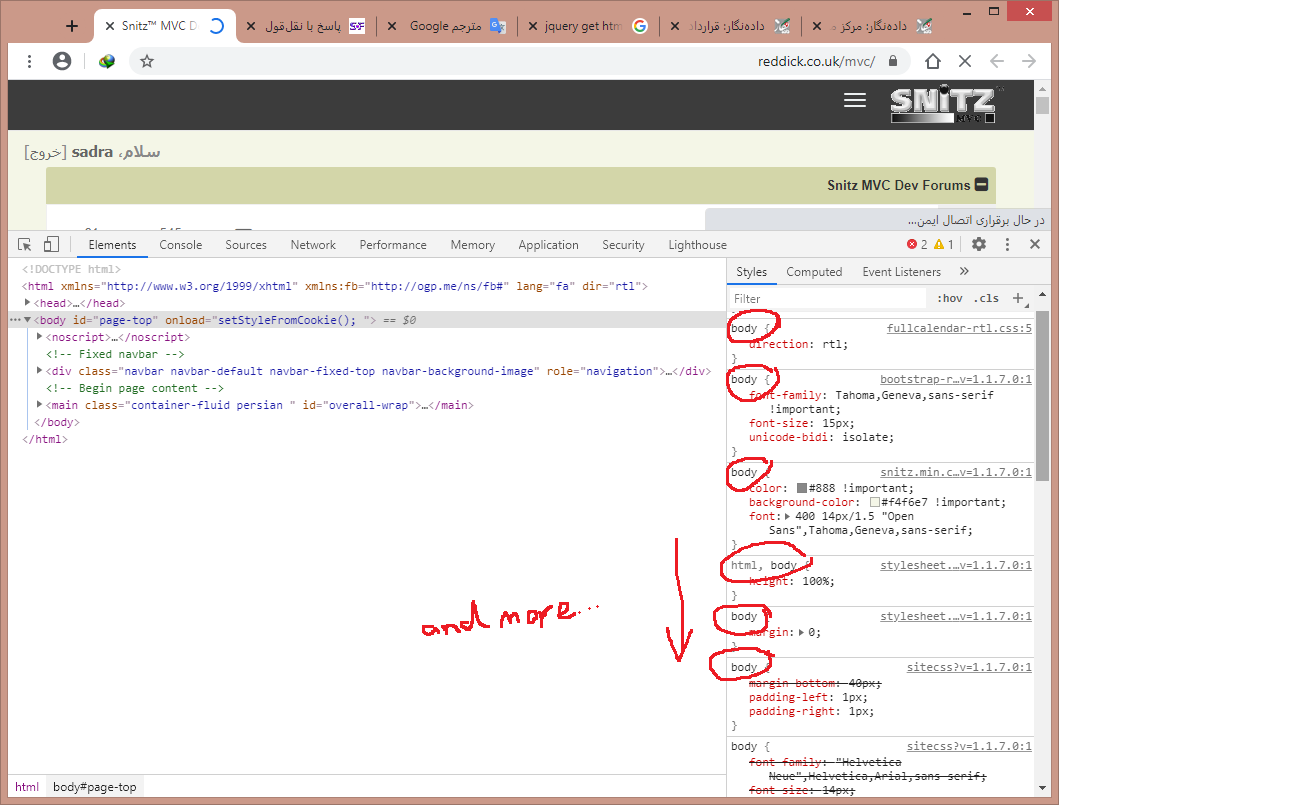Screen dimensions: 1291x805
Task: Toggle the device toolbar icon
Action: pos(51,245)
